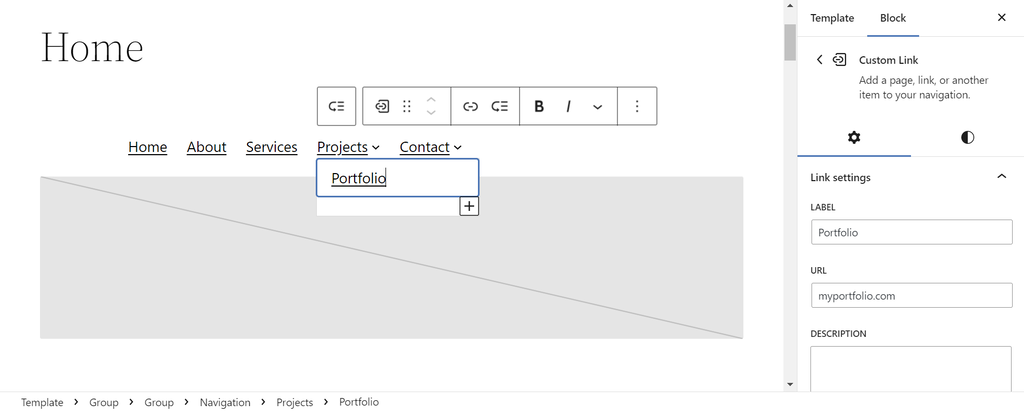Switch to the Template tab

pos(832,18)
